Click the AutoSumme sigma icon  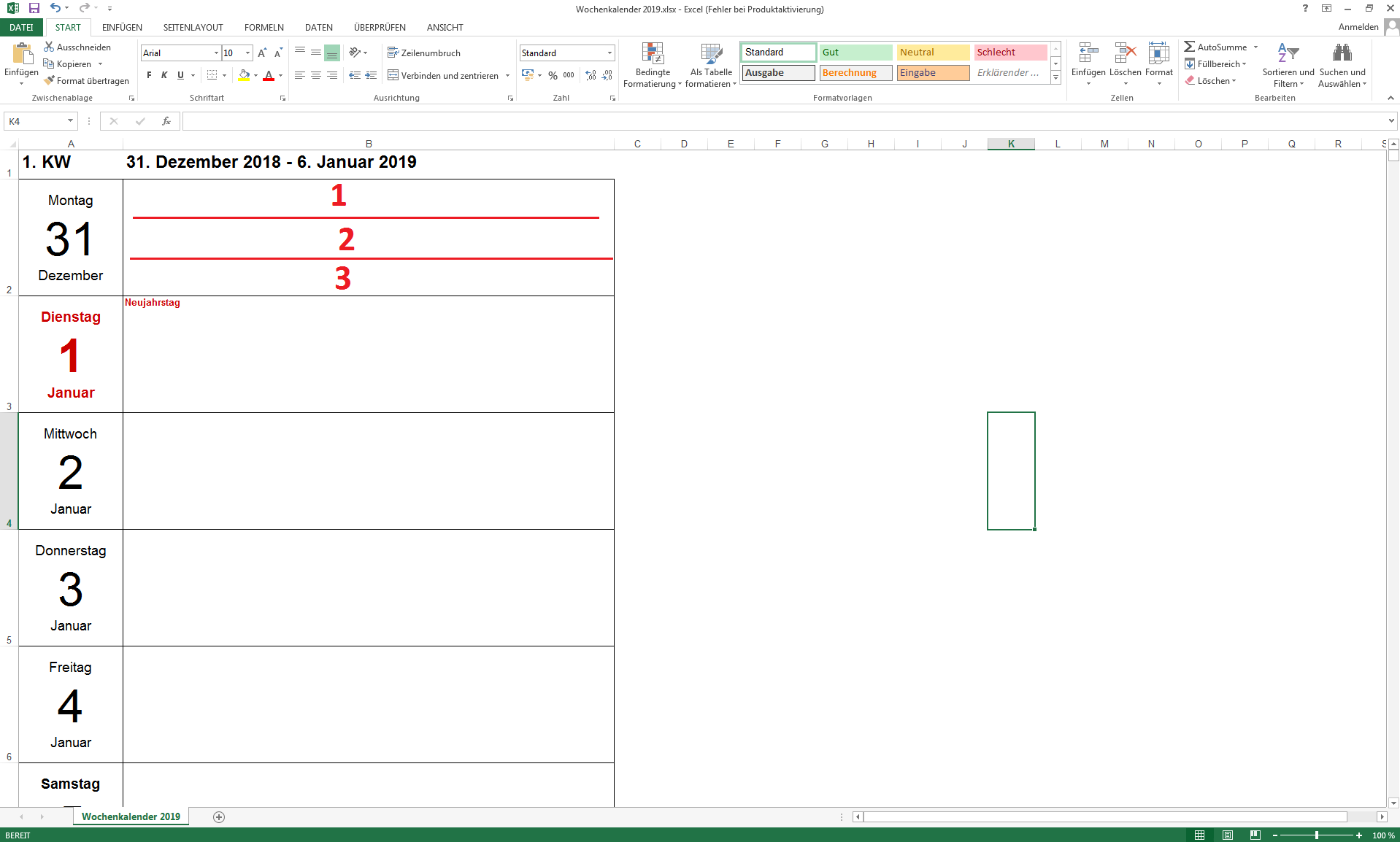coord(1189,47)
